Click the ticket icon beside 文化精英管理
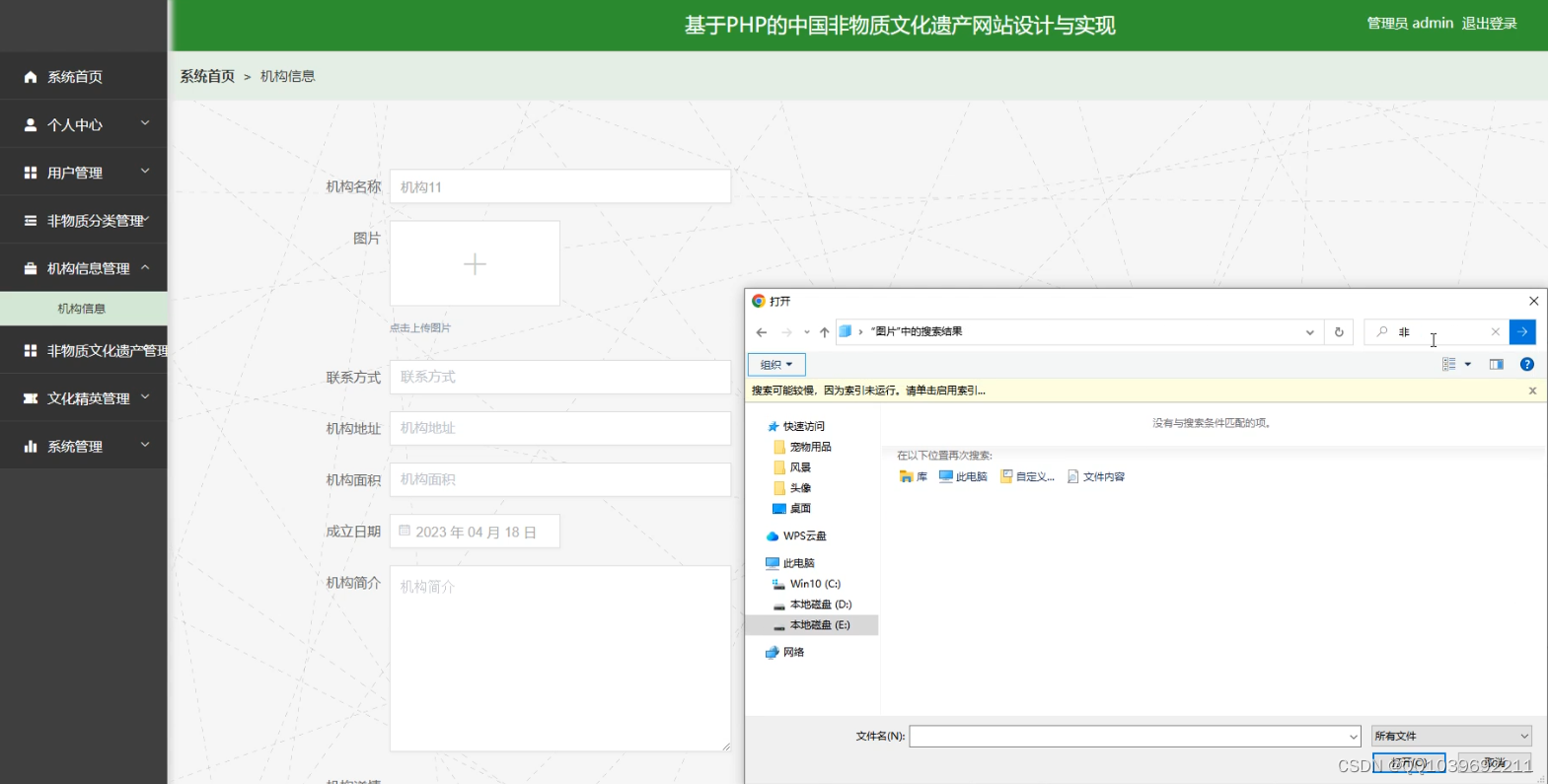1548x784 pixels. [31, 398]
